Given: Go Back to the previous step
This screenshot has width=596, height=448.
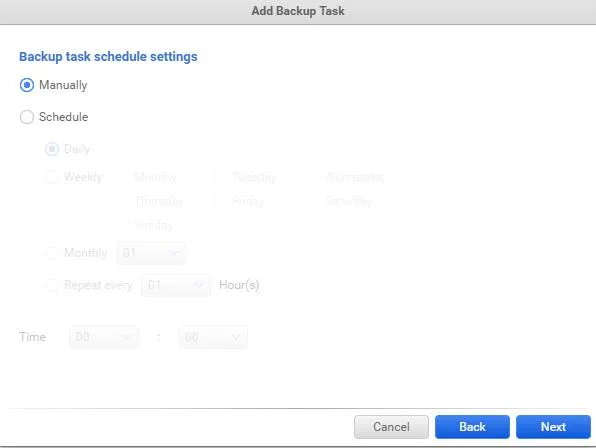Looking at the screenshot, I should tap(472, 427).
